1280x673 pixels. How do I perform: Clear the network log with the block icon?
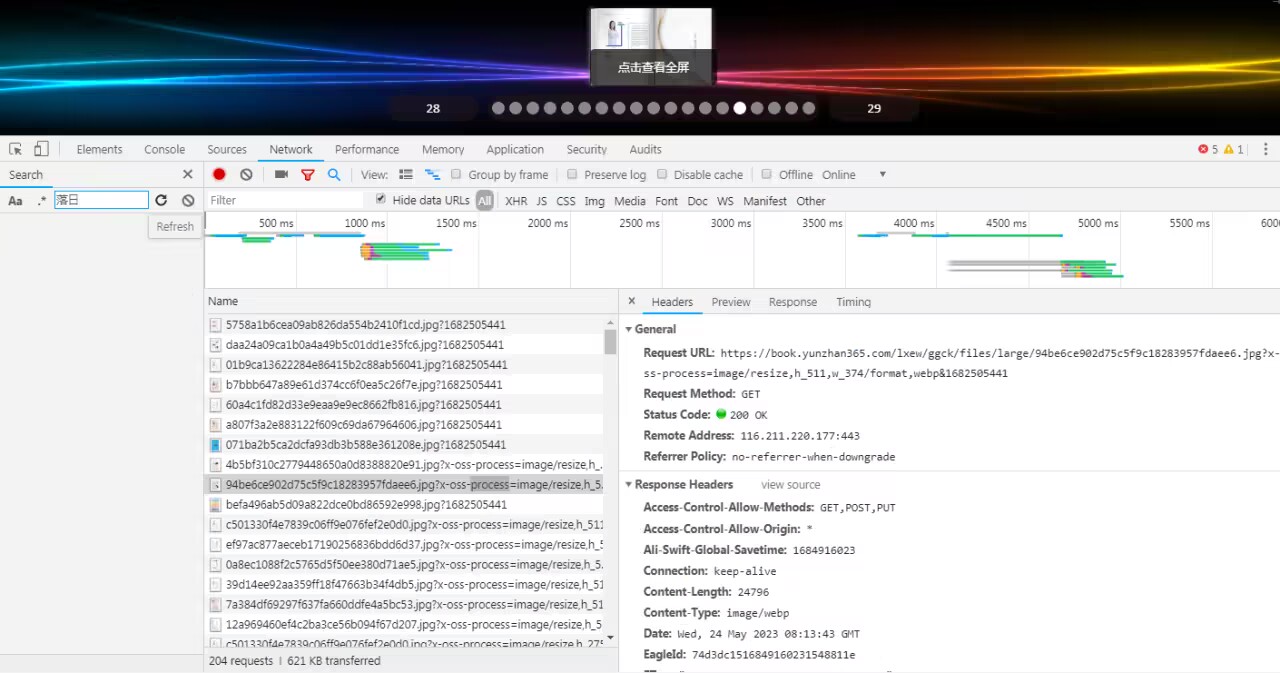coord(246,174)
